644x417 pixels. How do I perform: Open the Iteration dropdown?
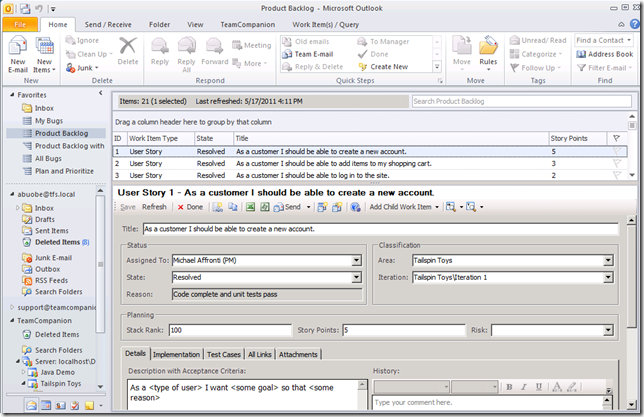click(x=607, y=277)
